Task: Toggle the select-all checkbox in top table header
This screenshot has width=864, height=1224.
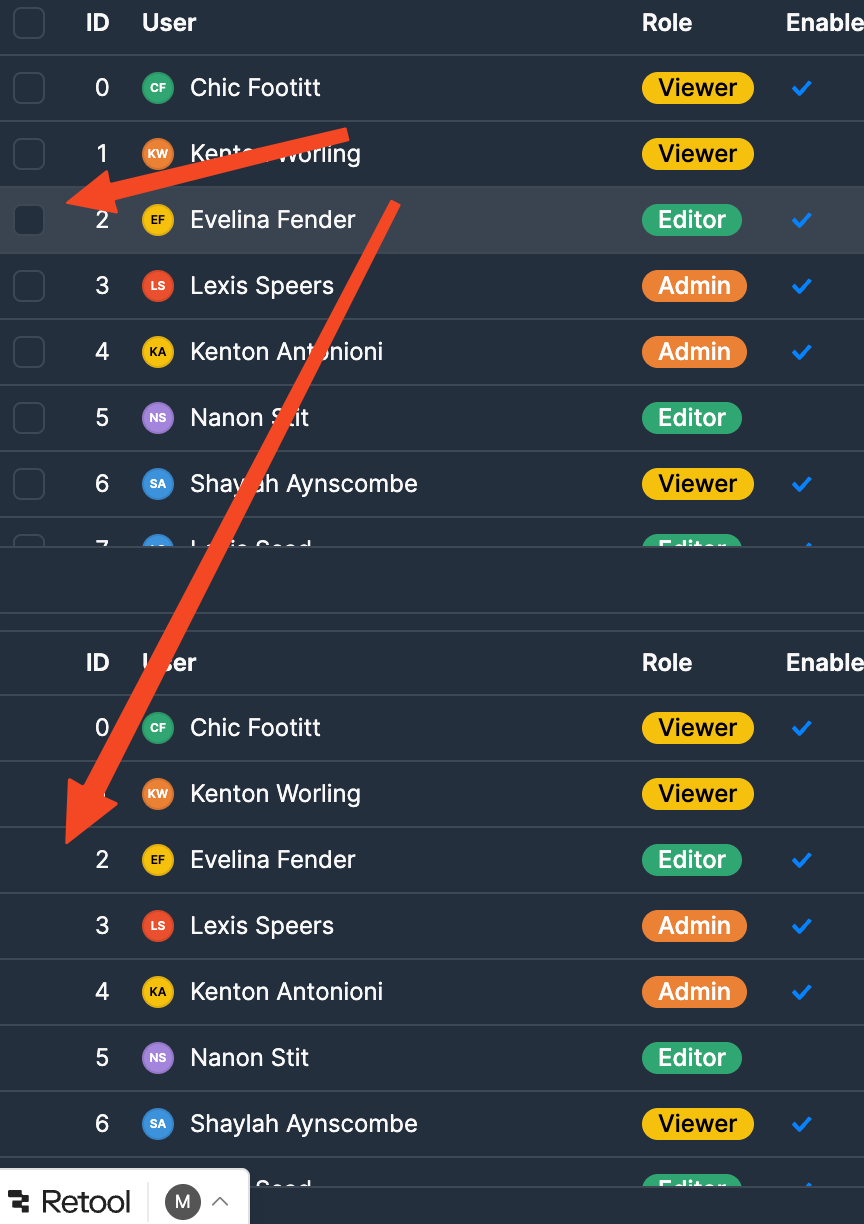Action: (x=29, y=23)
